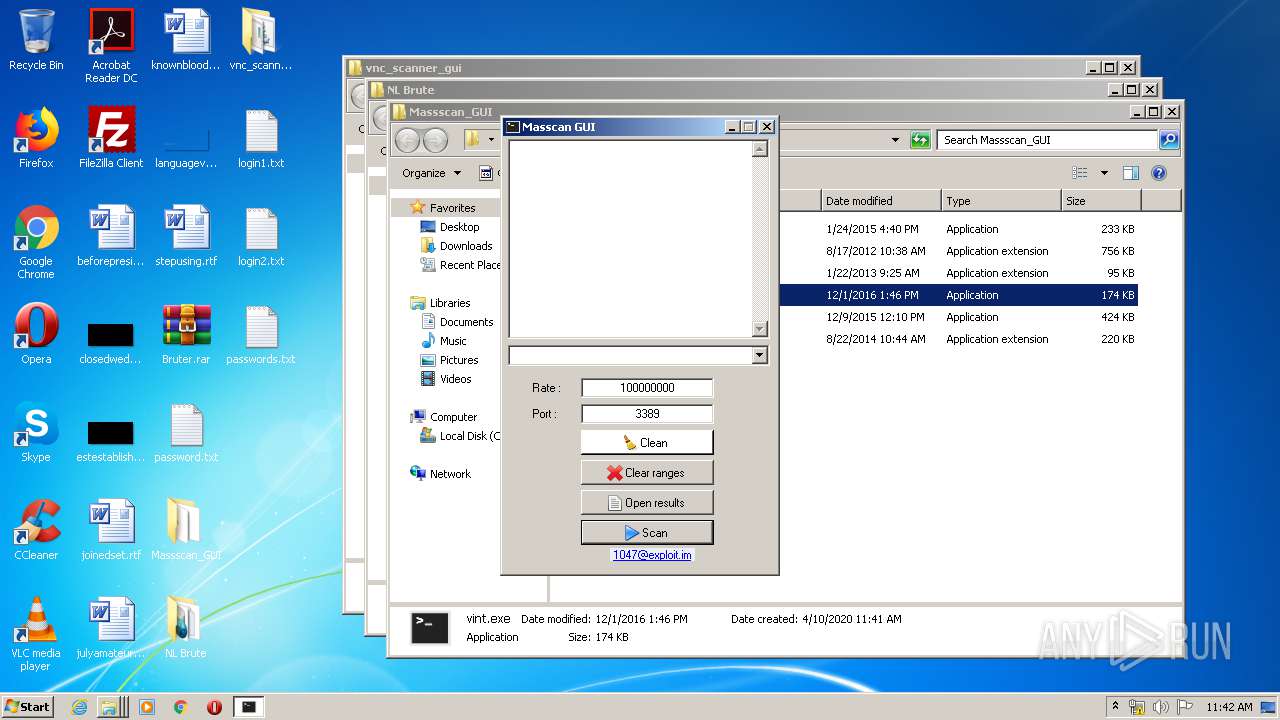Show hidden system tray icons
Image resolution: width=1280 pixels, height=720 pixels.
(x=1115, y=707)
